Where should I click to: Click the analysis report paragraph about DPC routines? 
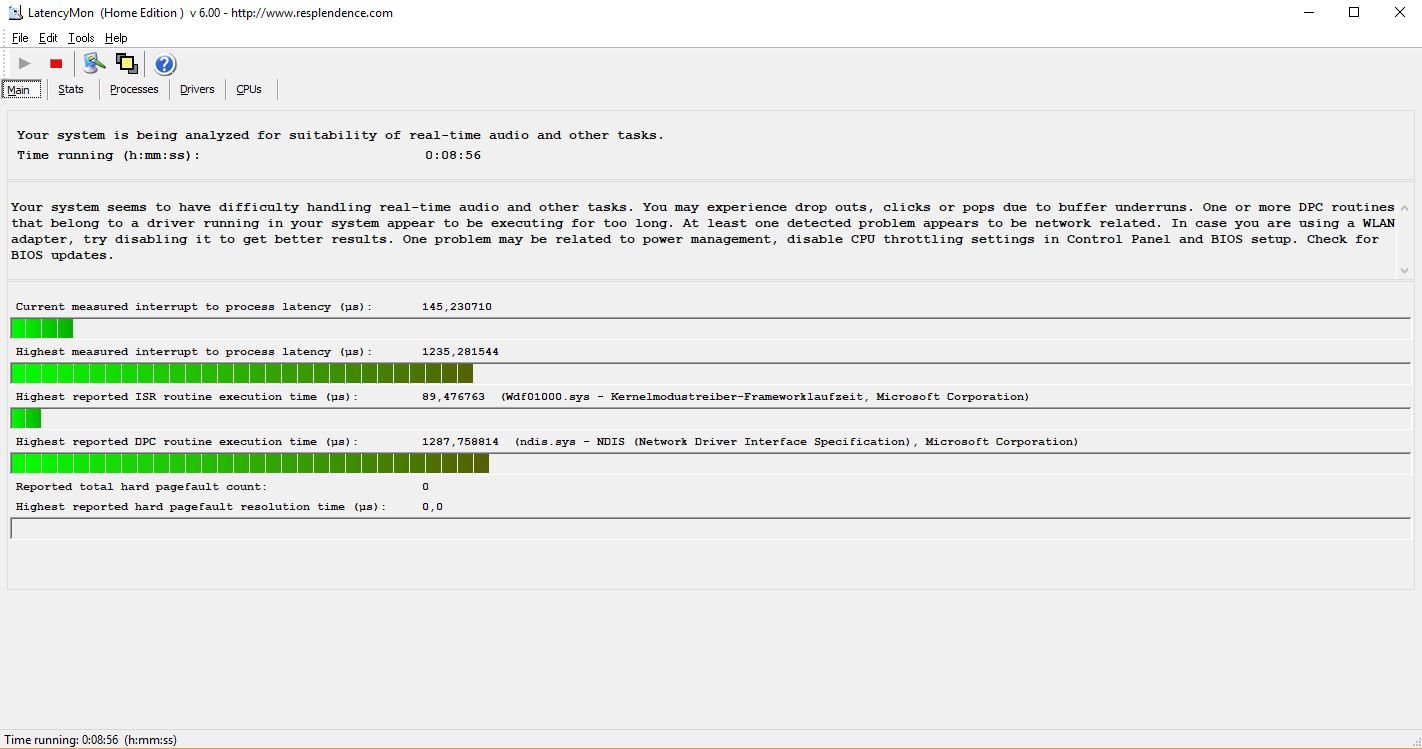(x=703, y=231)
